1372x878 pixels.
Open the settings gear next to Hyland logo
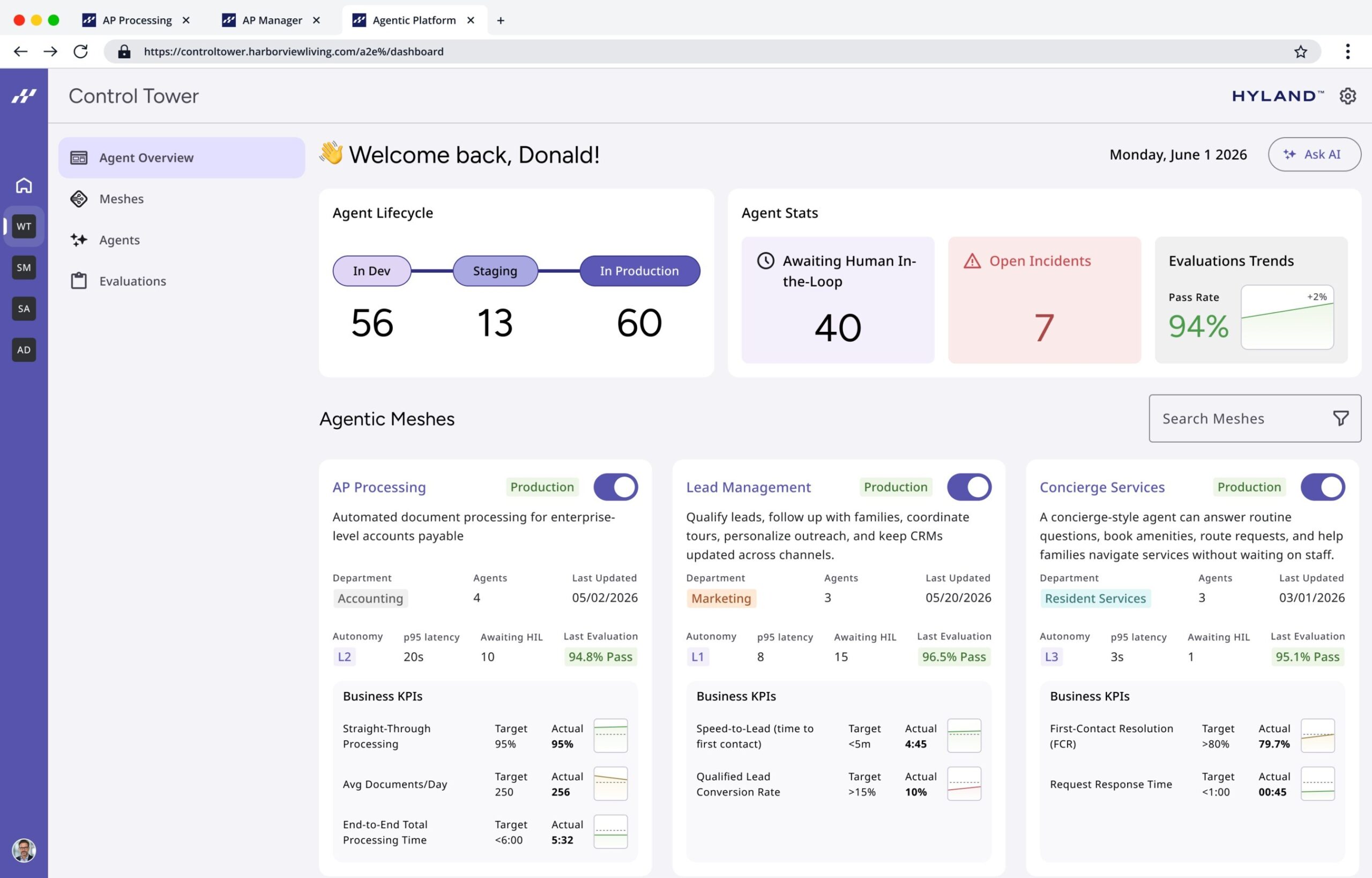point(1347,96)
